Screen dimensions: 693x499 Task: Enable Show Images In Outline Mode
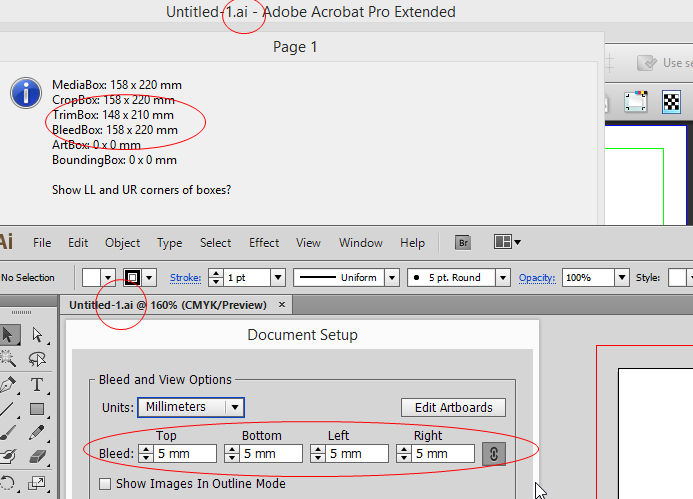[x=105, y=484]
